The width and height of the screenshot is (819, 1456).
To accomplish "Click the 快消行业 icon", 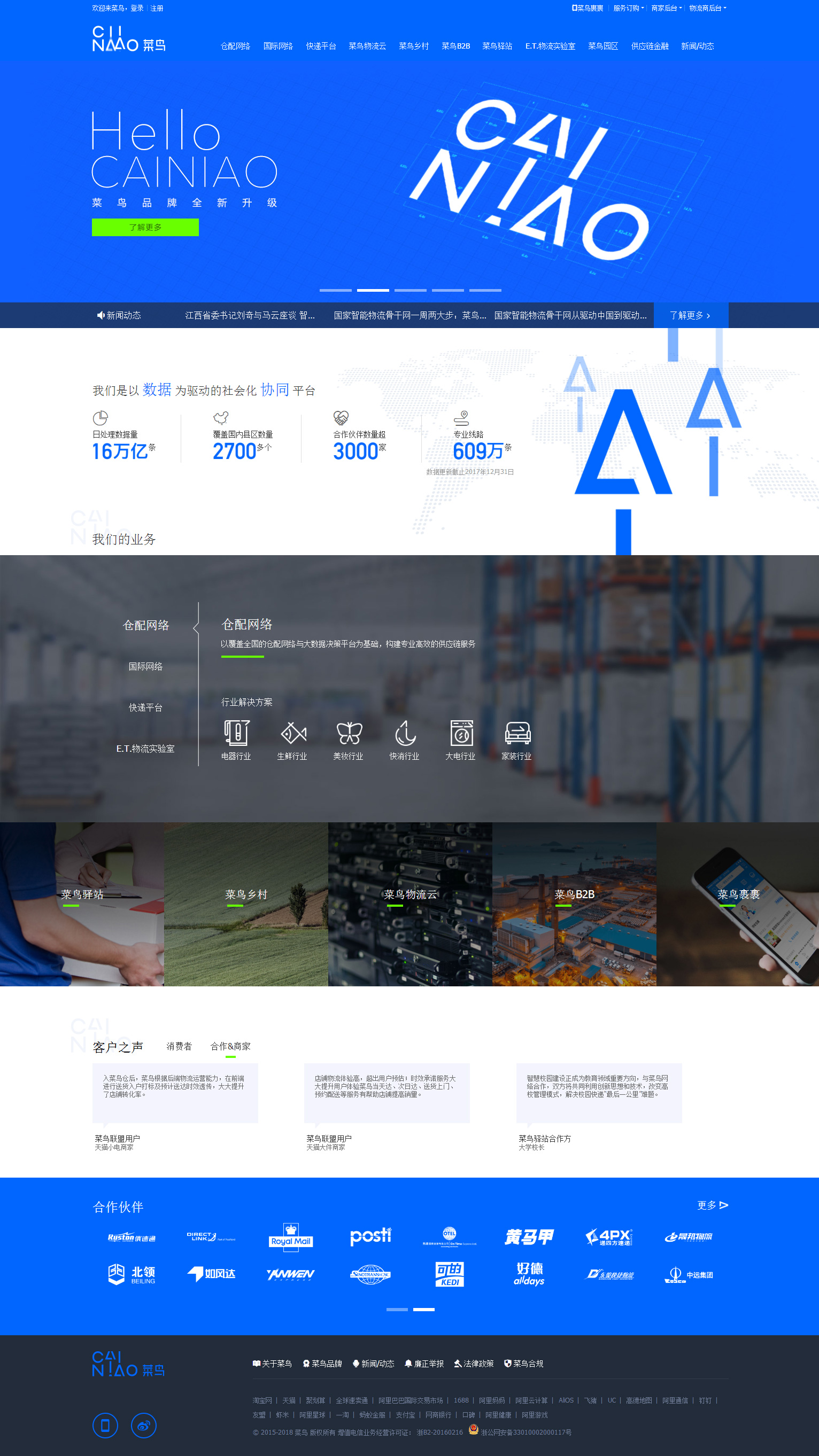I will [x=404, y=733].
